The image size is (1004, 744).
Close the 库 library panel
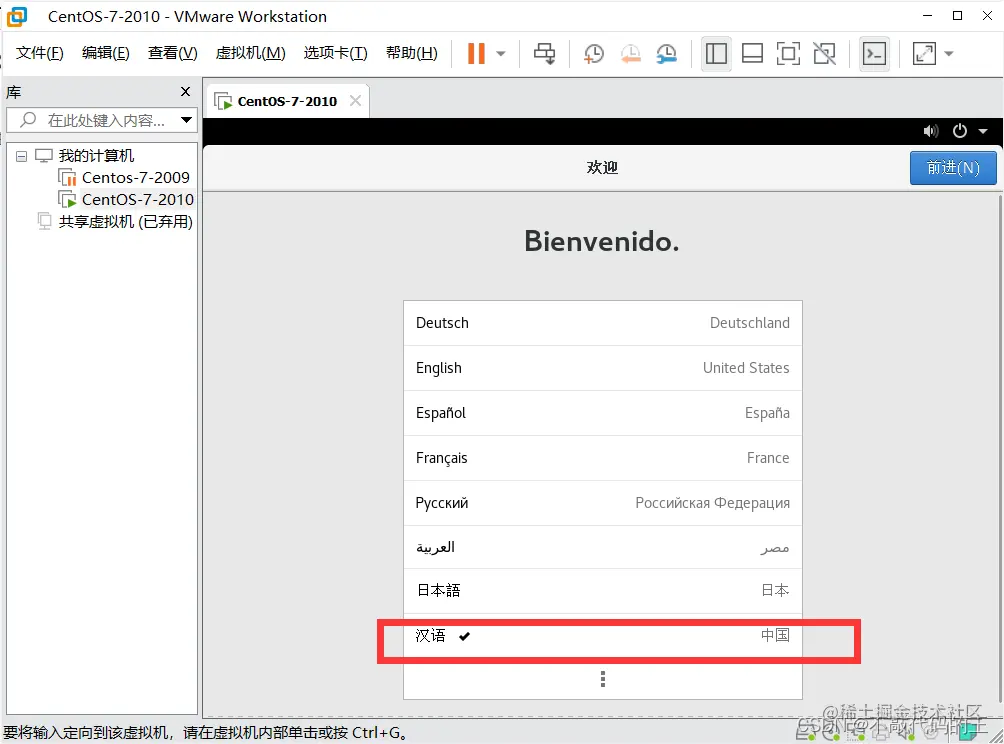(186, 92)
